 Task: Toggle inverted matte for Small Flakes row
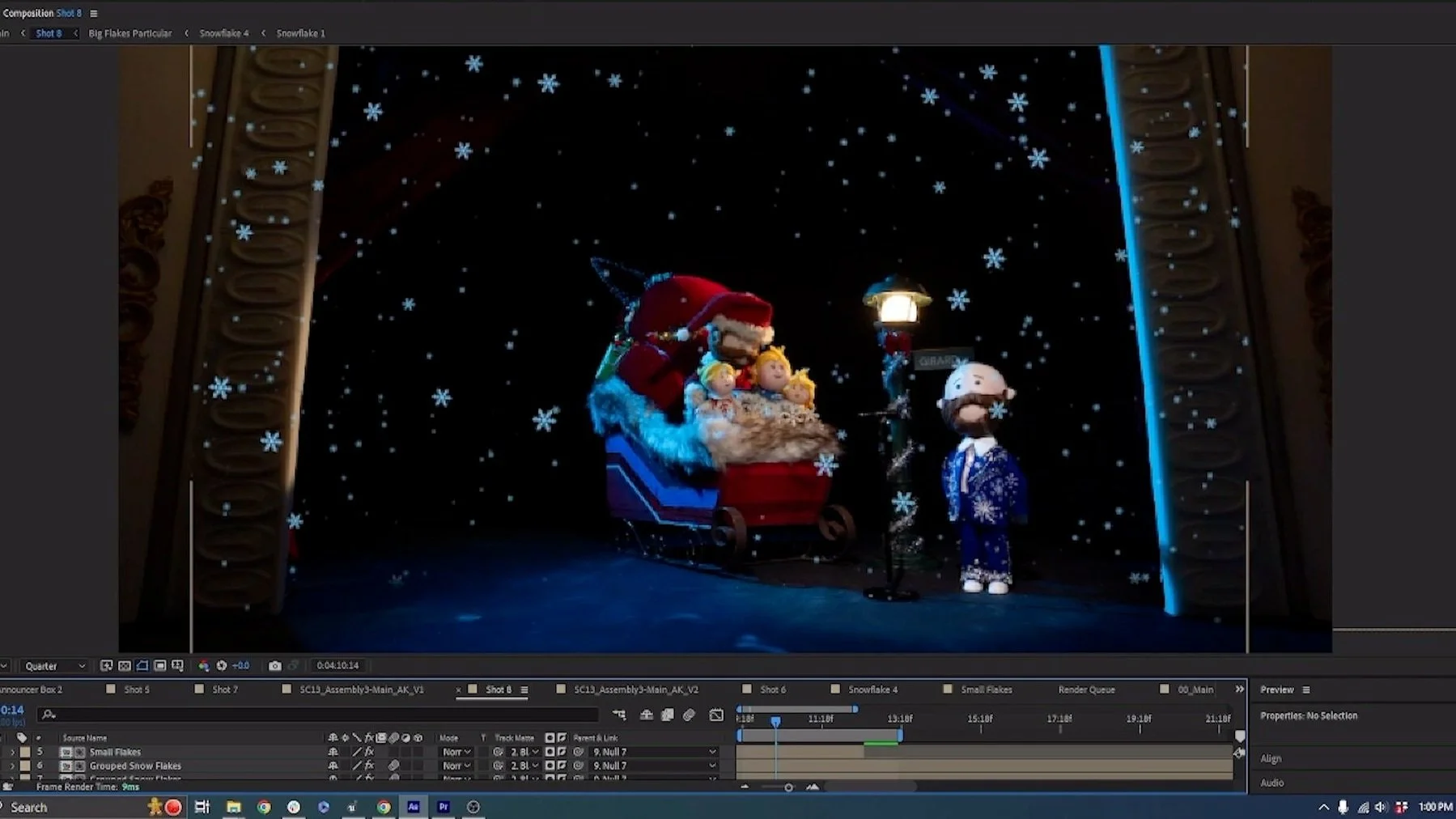coord(561,752)
